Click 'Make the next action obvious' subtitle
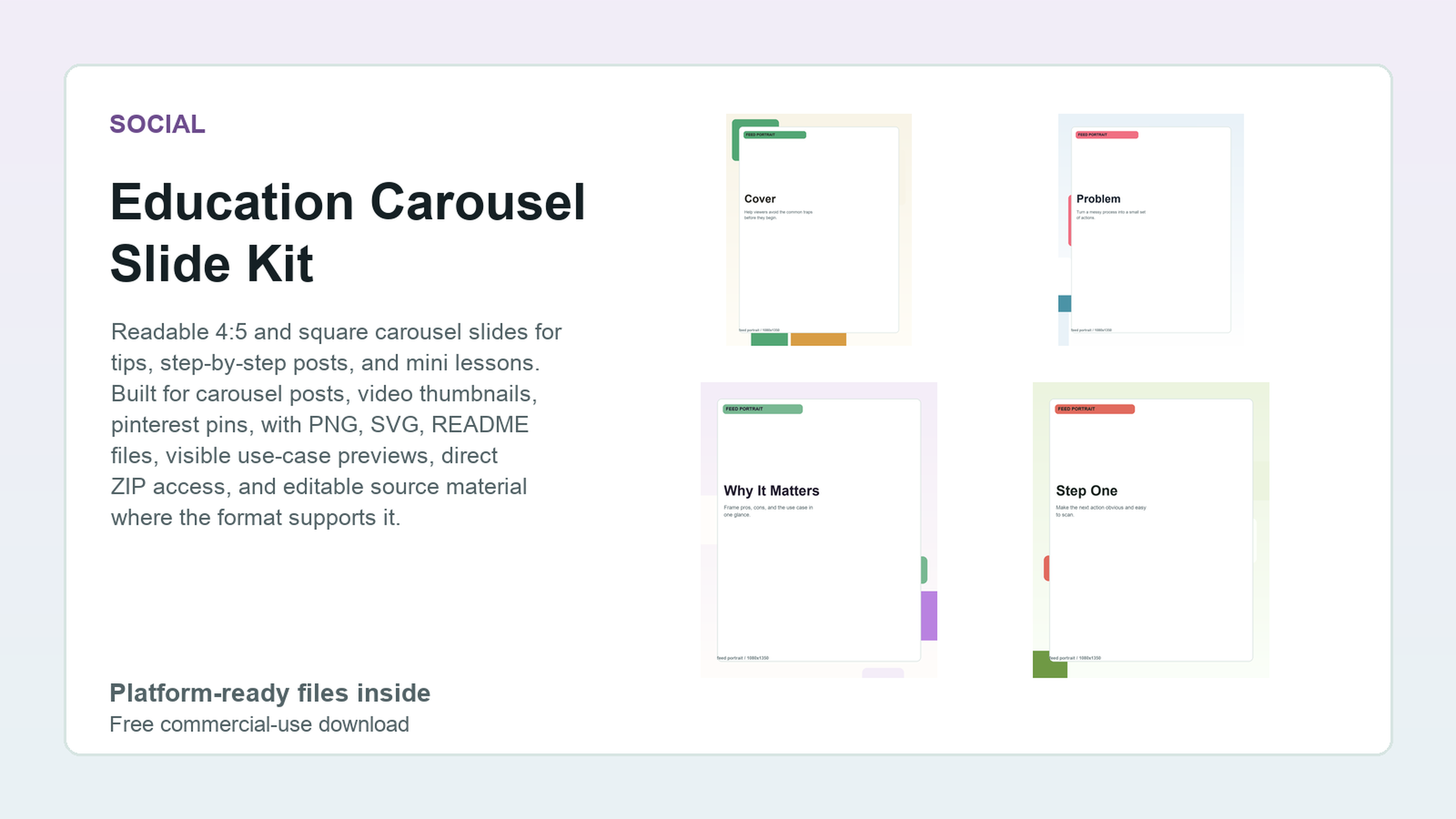This screenshot has width=1456, height=819. 1101,511
